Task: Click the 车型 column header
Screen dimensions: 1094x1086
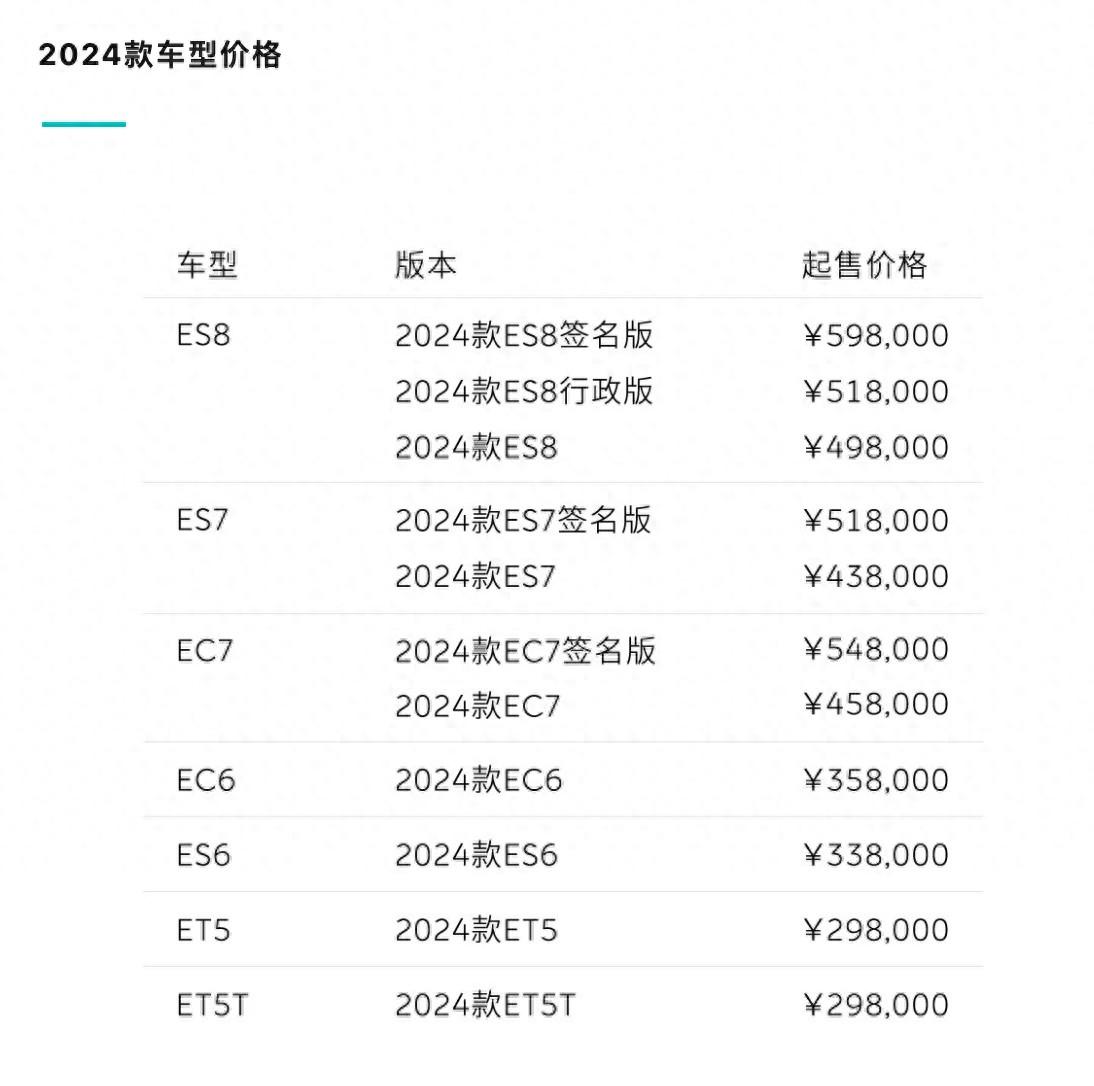Action: [x=207, y=265]
